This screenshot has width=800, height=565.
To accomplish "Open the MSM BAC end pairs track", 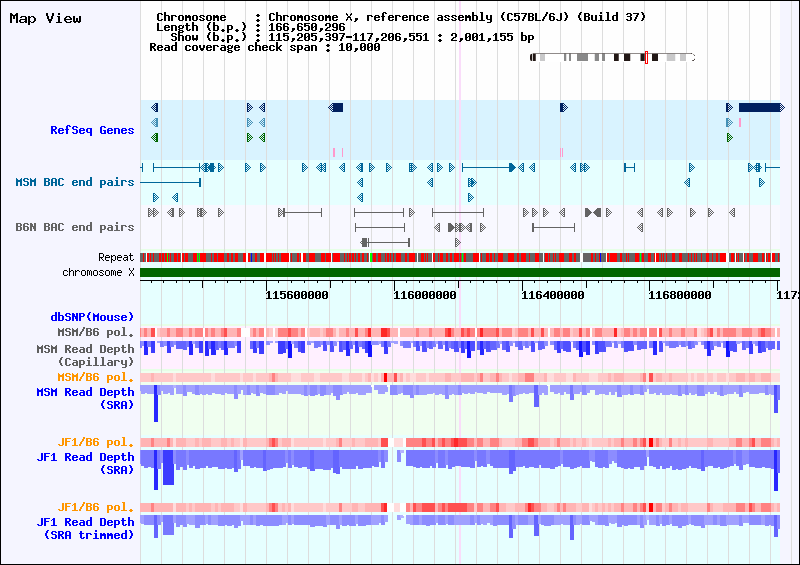I will pos(74,182).
